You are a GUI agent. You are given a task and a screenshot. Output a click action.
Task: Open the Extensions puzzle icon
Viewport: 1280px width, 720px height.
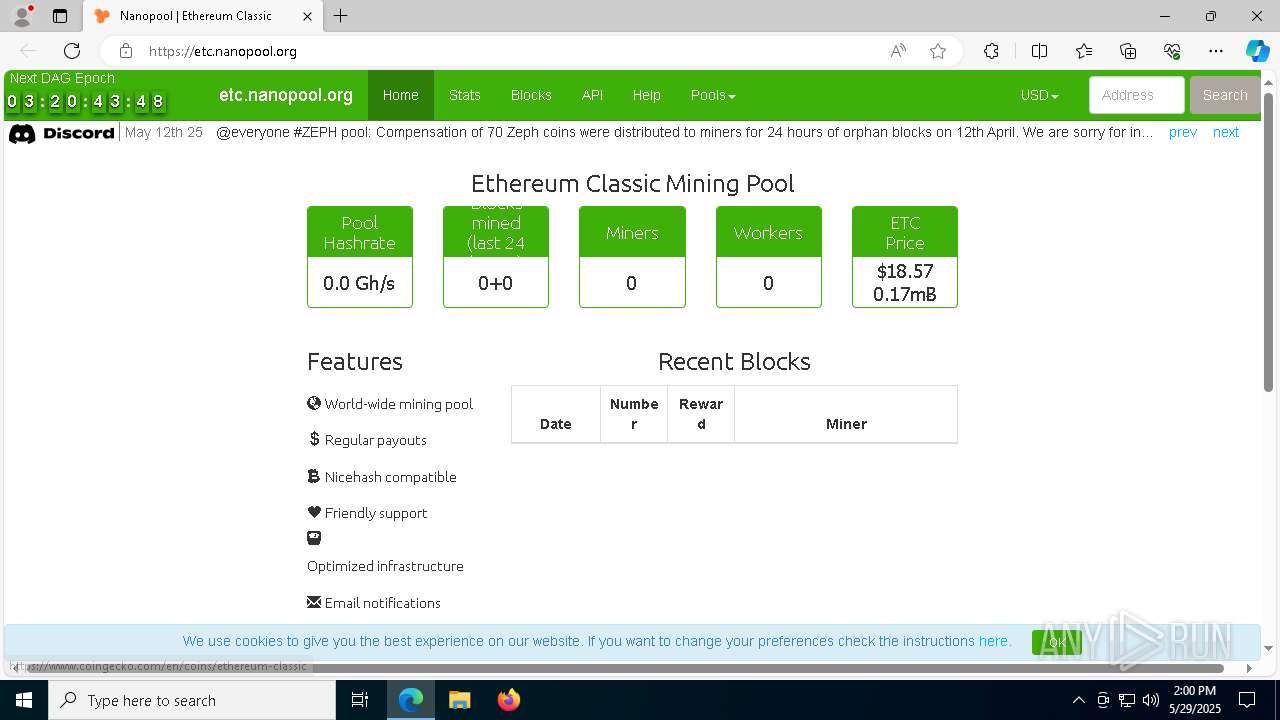point(991,51)
